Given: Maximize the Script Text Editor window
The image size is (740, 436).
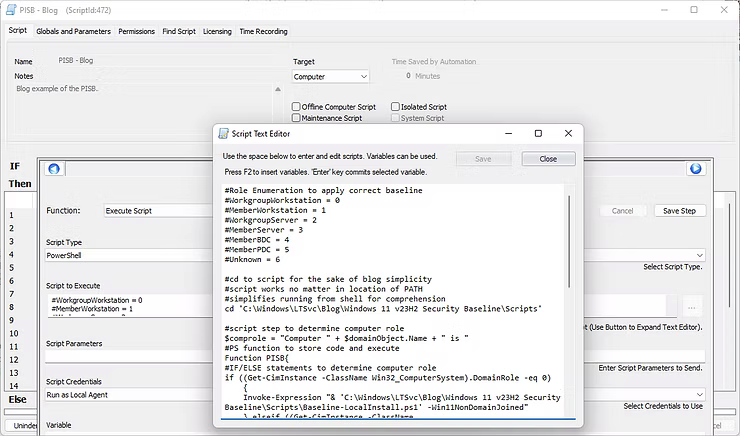Looking at the screenshot, I should click(538, 134).
